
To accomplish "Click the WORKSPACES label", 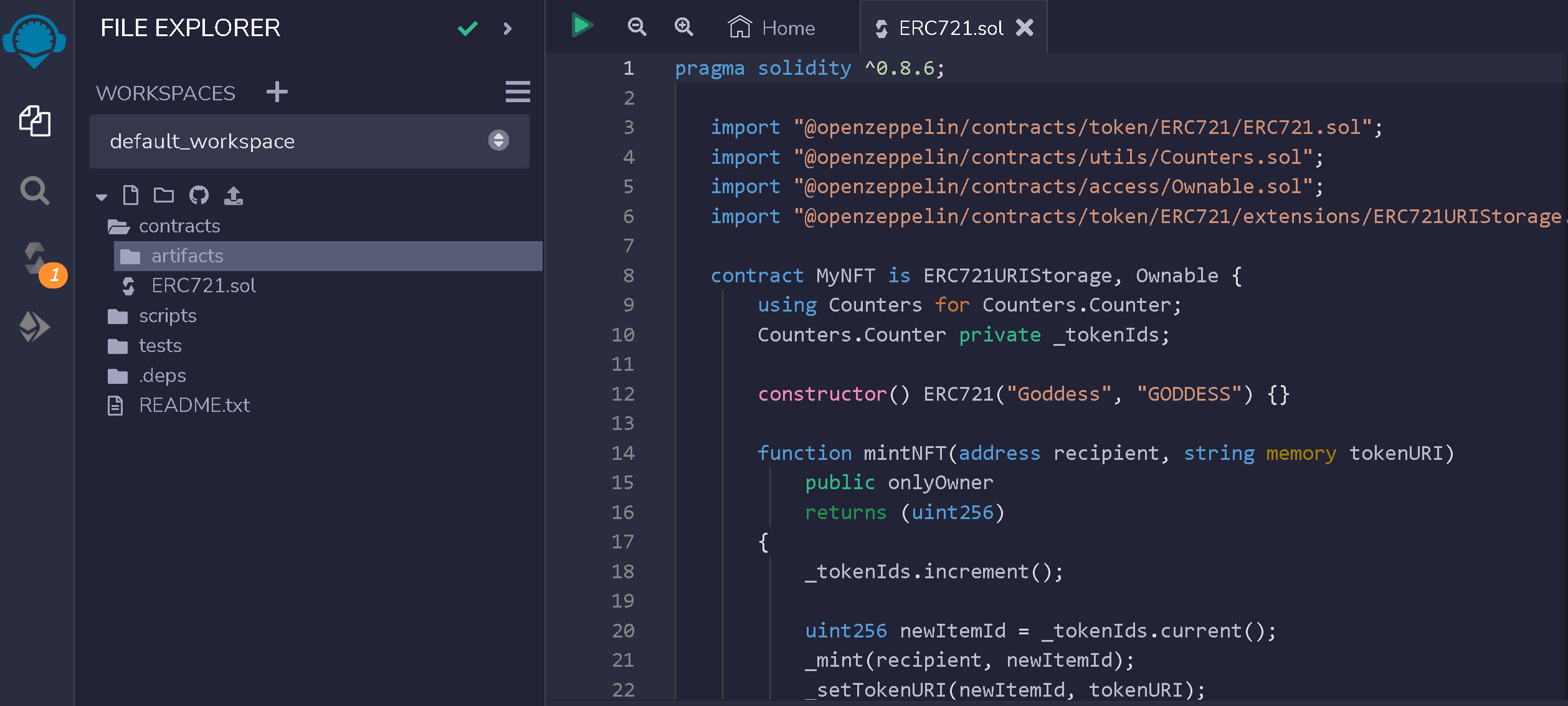I will (166, 93).
